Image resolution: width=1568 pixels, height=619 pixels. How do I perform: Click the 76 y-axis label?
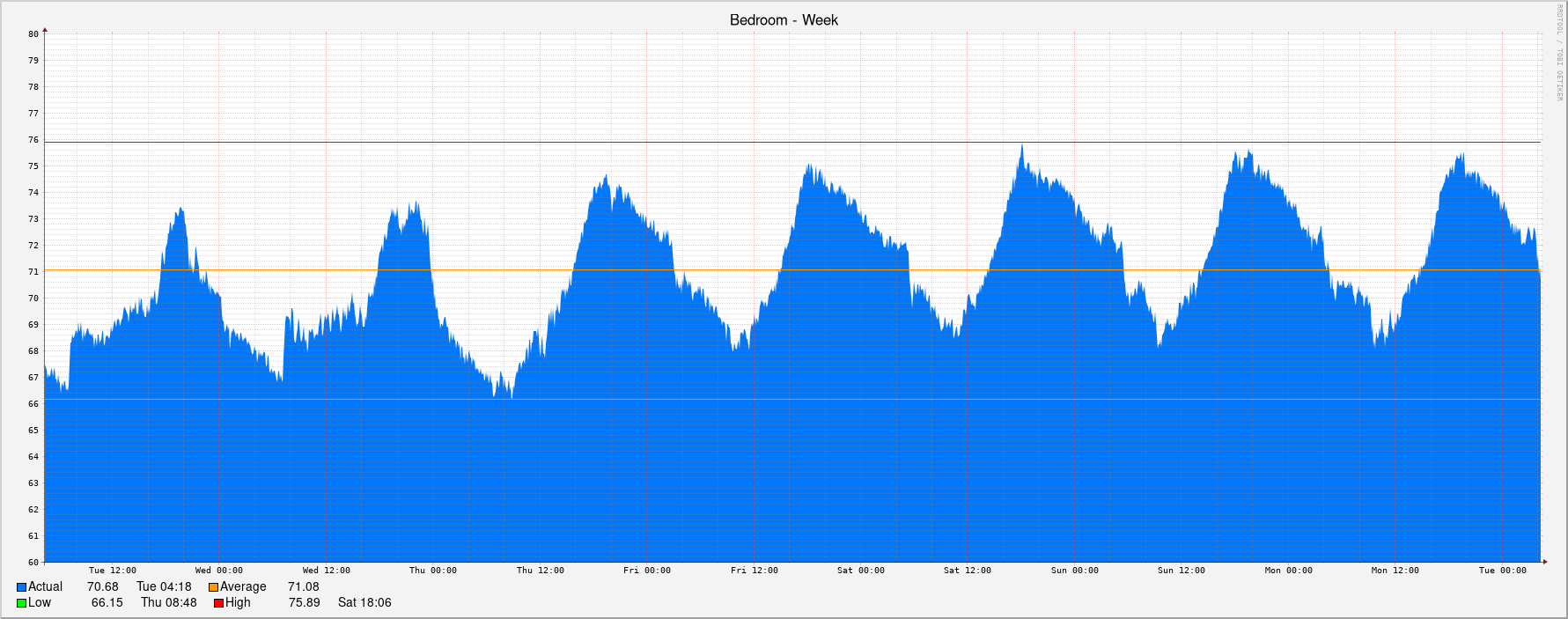click(33, 140)
